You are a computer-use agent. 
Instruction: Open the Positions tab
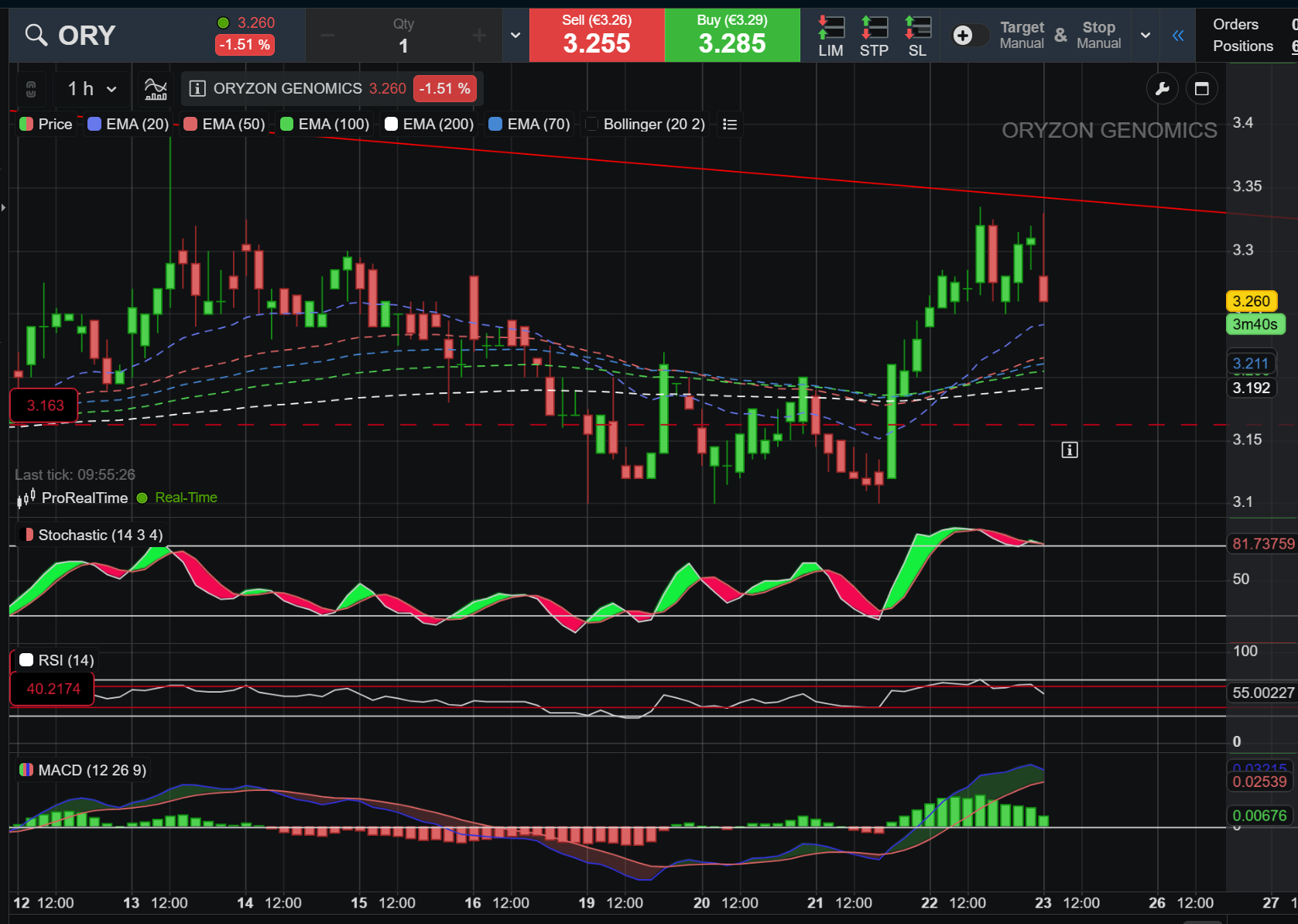tap(1243, 46)
